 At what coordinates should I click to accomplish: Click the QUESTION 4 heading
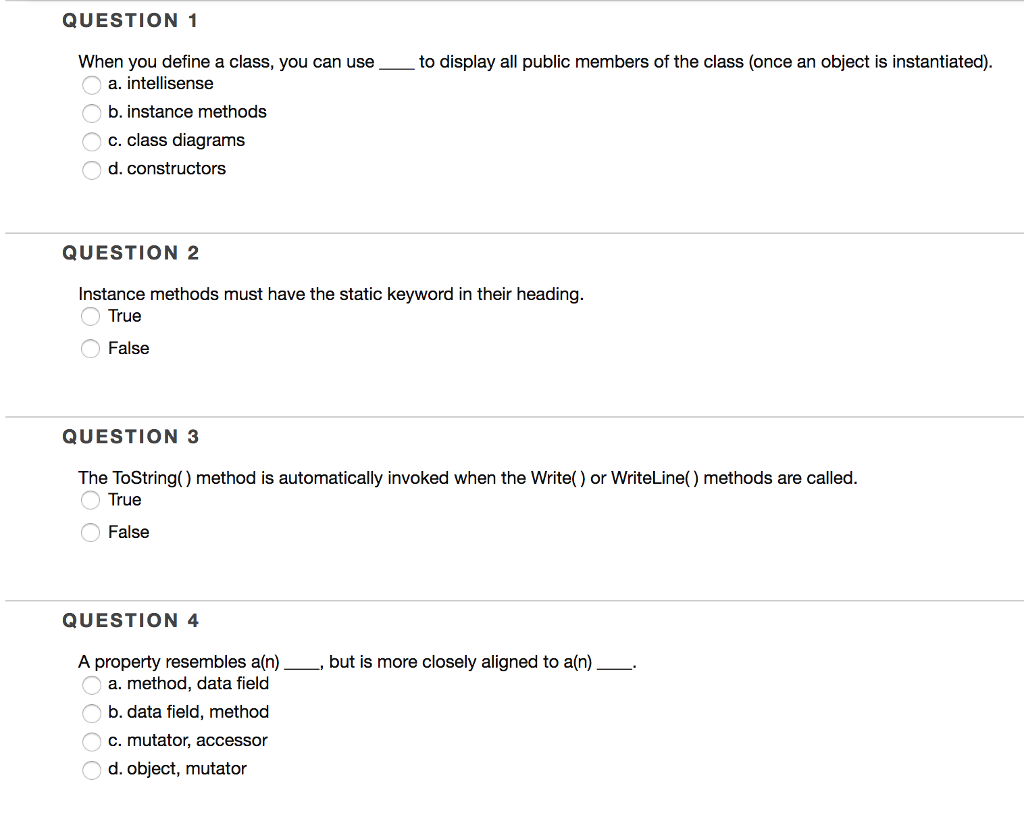tap(130, 620)
